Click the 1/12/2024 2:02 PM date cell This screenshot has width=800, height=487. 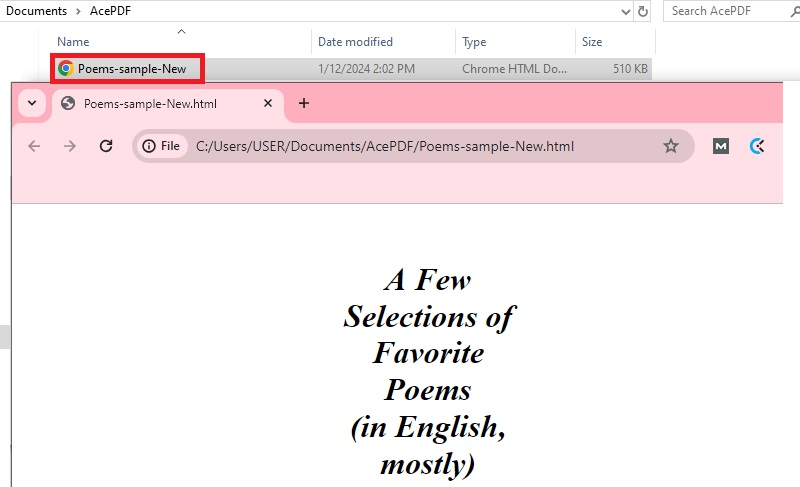(366, 69)
